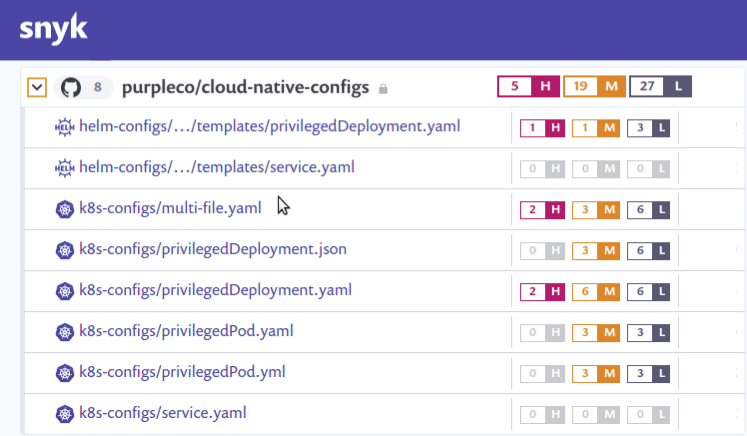Click 6 L badge for multi-file.yaml
Viewport: 747px width, 436px height.
[648, 210]
